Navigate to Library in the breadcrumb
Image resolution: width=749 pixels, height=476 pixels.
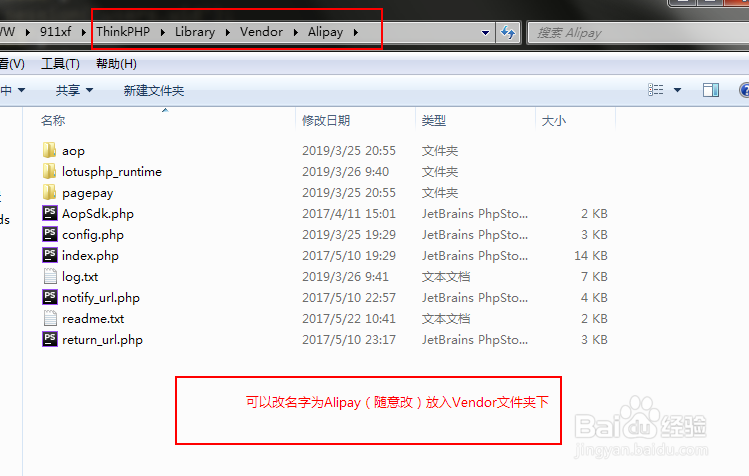pos(195,32)
